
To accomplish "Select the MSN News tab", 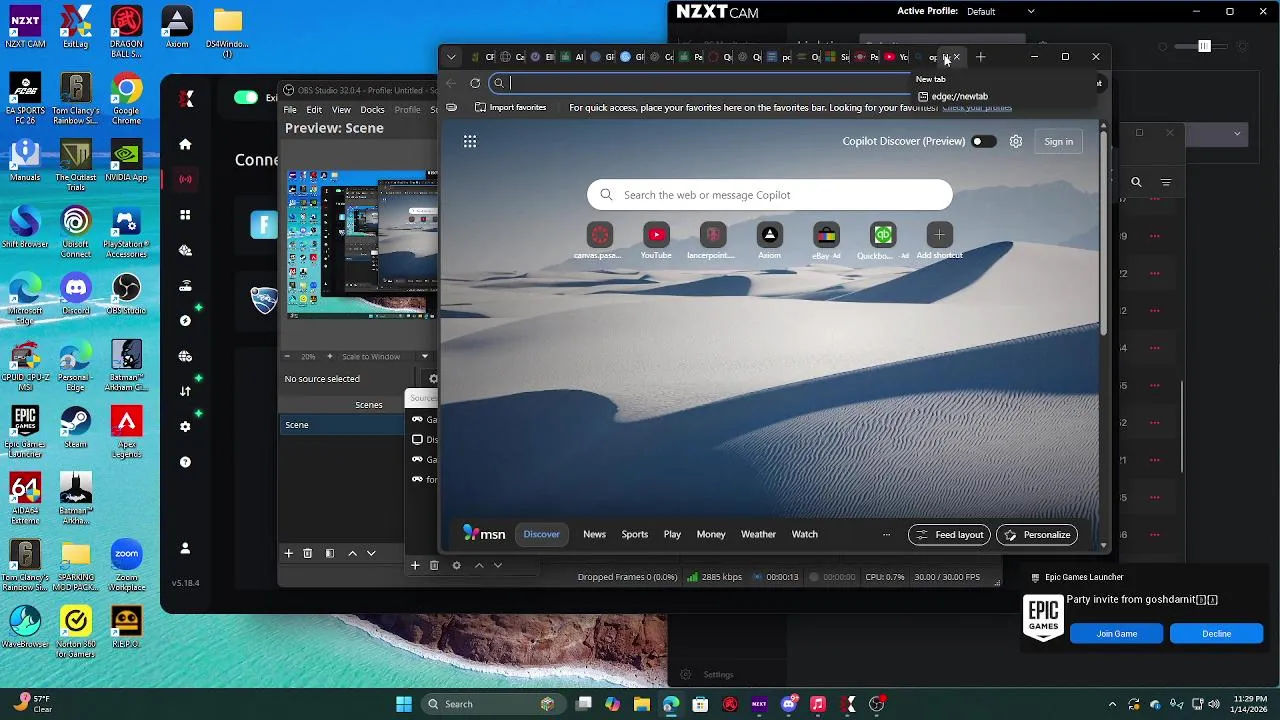I will click(x=594, y=534).
